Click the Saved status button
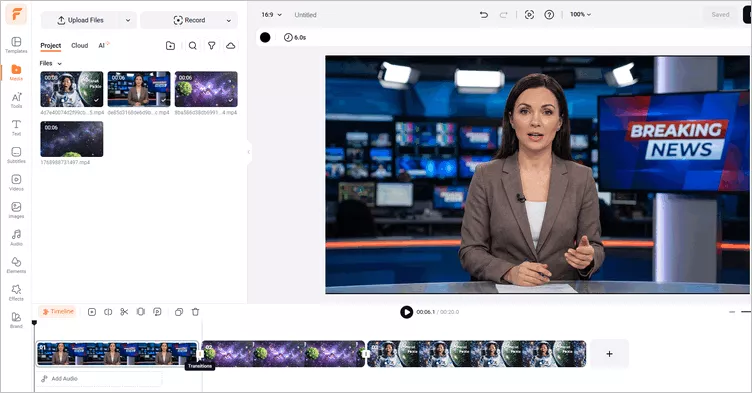752x393 pixels. tap(720, 15)
